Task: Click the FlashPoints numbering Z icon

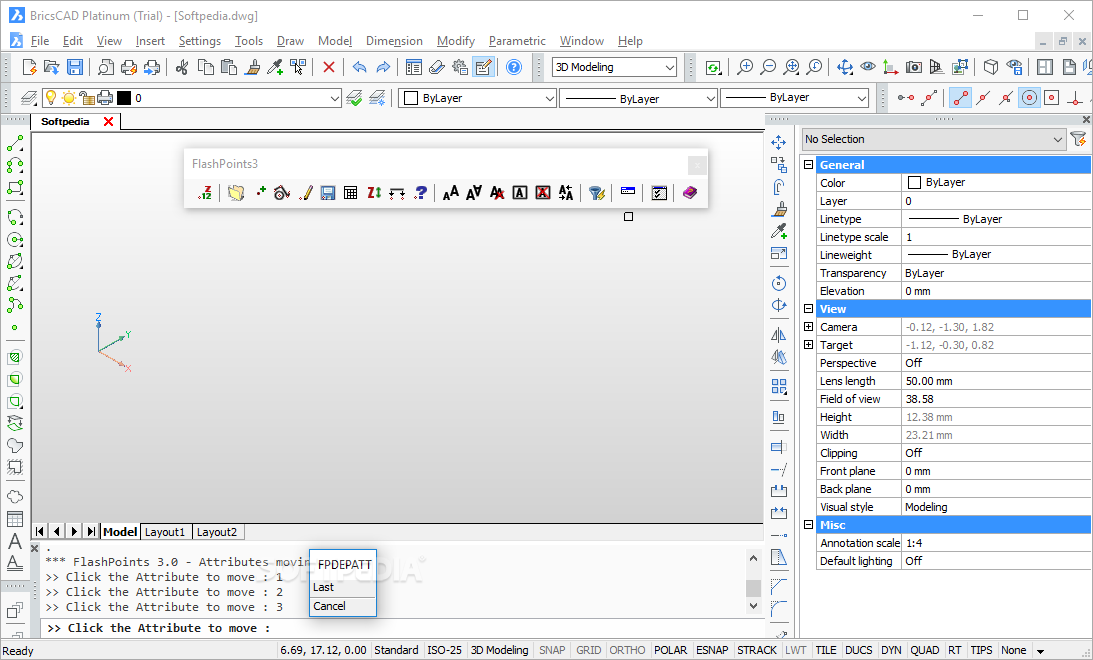Action: (x=204, y=193)
